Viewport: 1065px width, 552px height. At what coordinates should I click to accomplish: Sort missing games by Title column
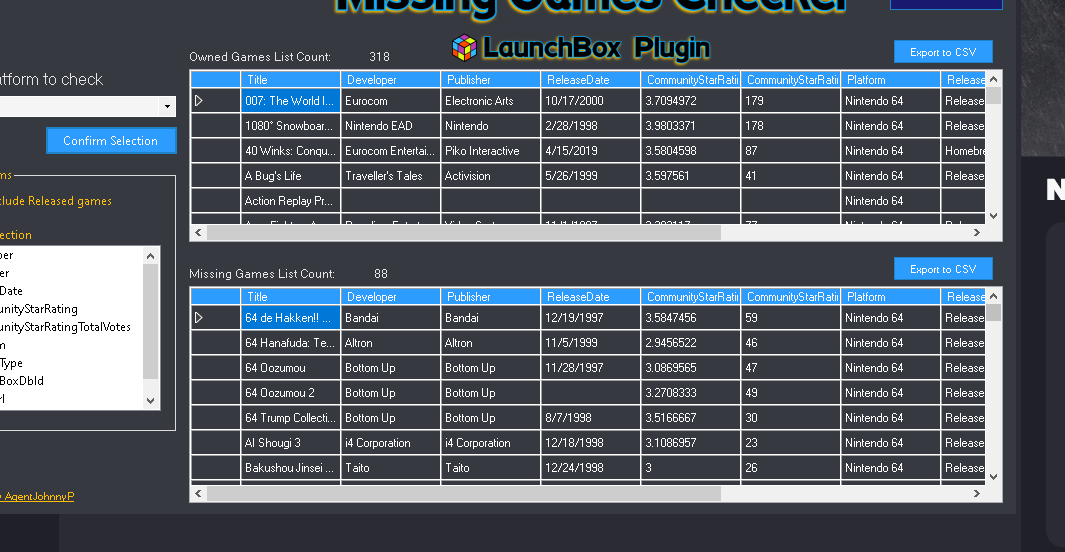[x=290, y=297]
